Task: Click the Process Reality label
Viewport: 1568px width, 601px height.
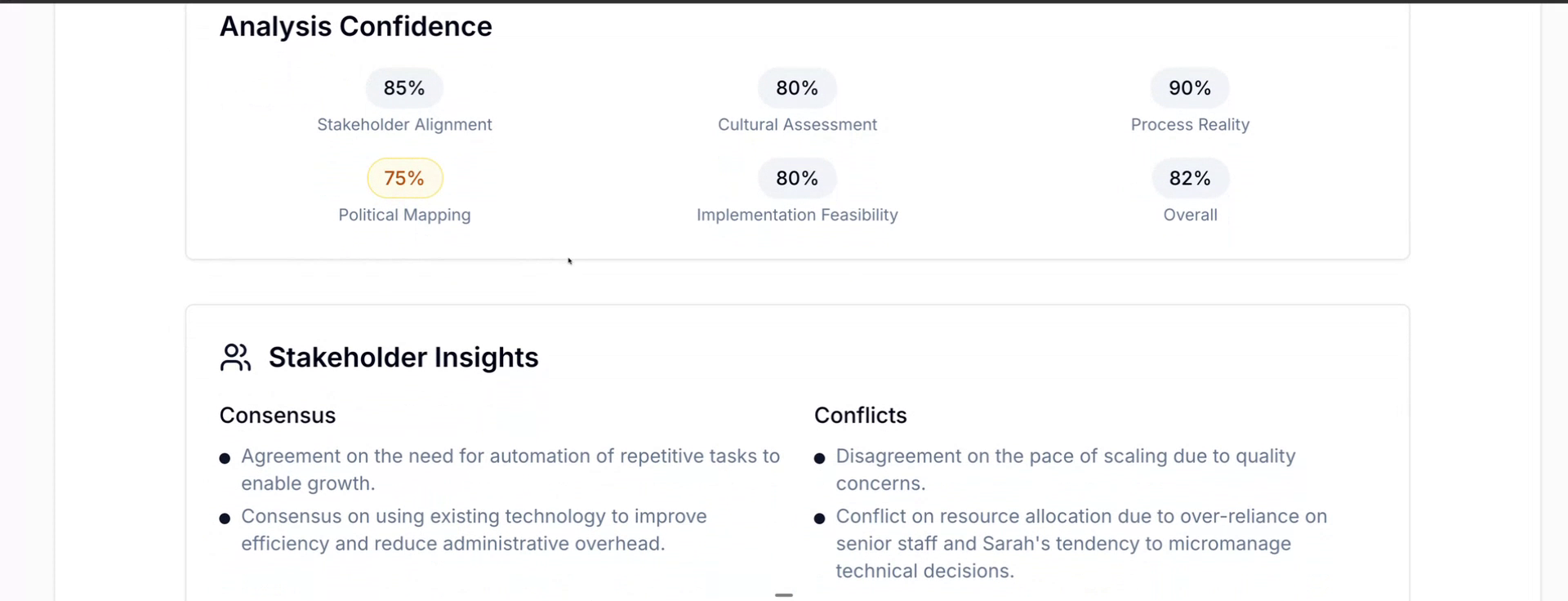Action: [x=1190, y=125]
